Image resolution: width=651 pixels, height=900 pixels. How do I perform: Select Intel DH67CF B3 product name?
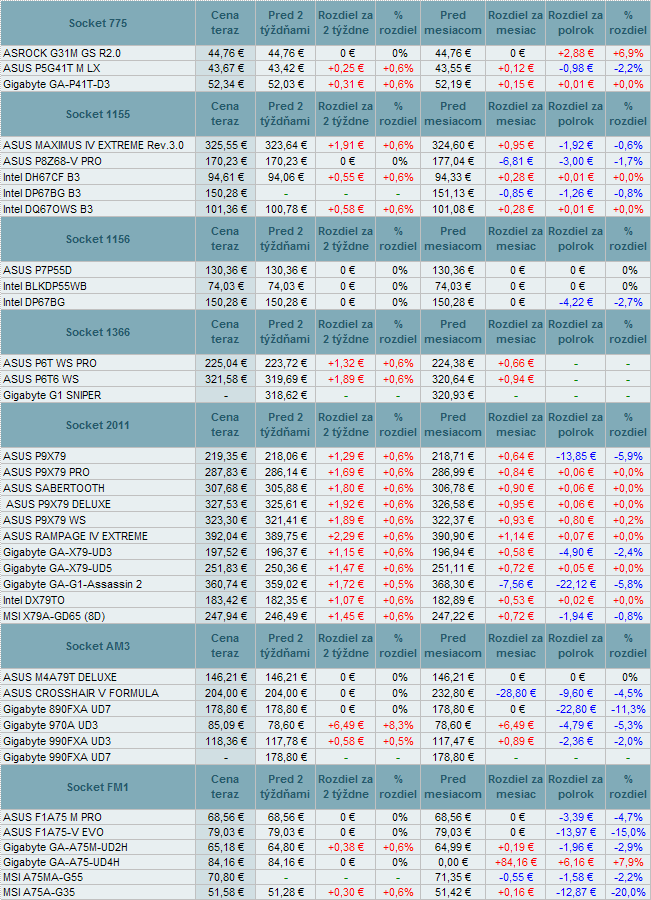(41, 177)
